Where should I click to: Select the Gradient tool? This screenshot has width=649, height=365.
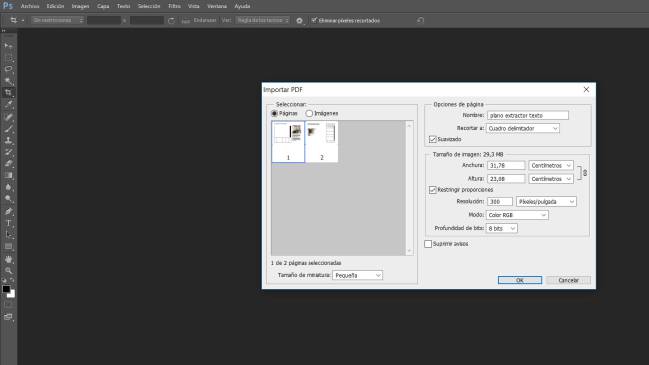[x=8, y=175]
